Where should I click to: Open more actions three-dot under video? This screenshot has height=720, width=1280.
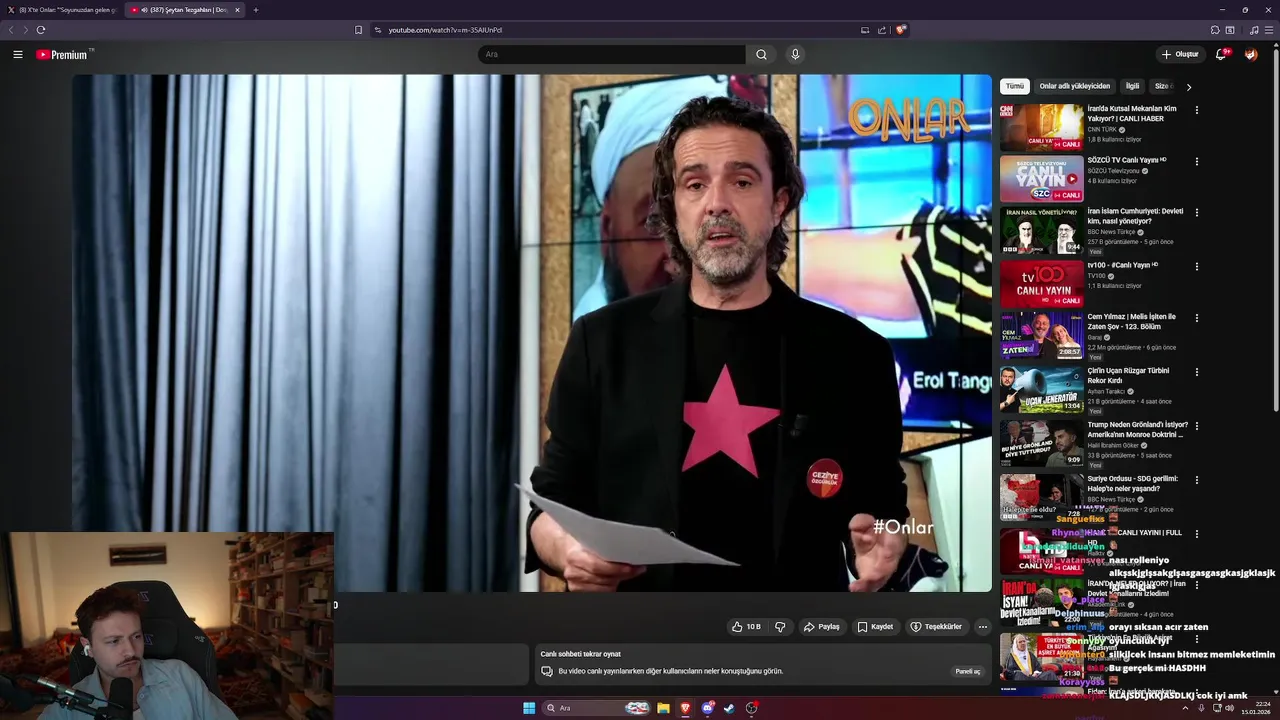tap(982, 627)
